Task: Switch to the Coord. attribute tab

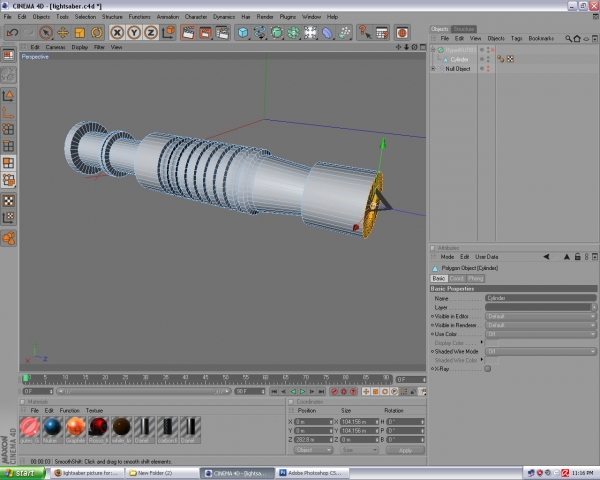Action: pos(457,278)
